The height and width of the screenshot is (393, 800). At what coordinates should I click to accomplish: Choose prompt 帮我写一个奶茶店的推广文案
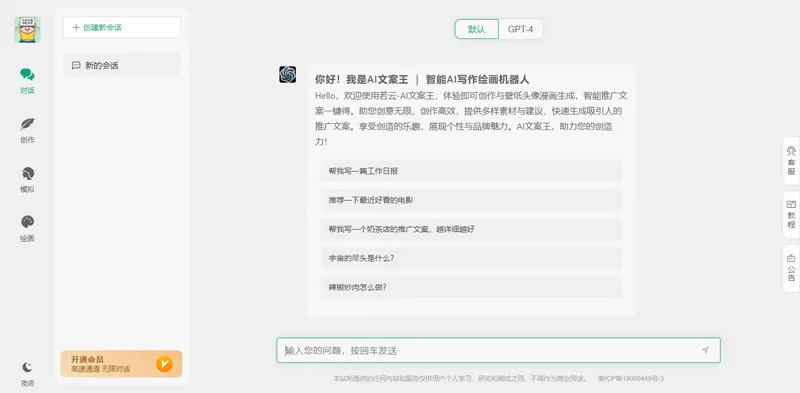click(471, 229)
